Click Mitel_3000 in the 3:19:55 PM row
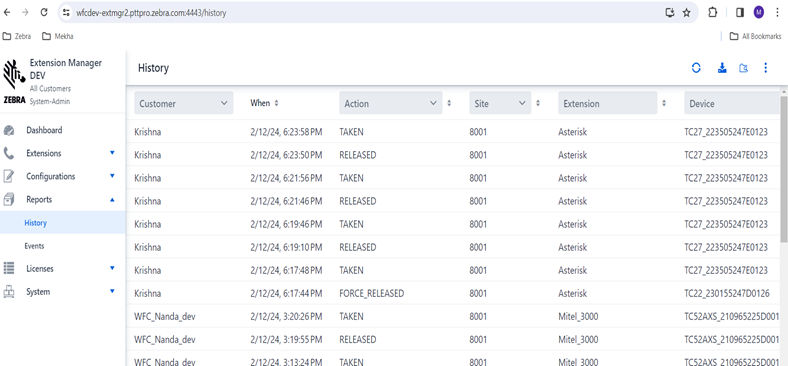The height and width of the screenshot is (366, 788). pyautogui.click(x=578, y=339)
